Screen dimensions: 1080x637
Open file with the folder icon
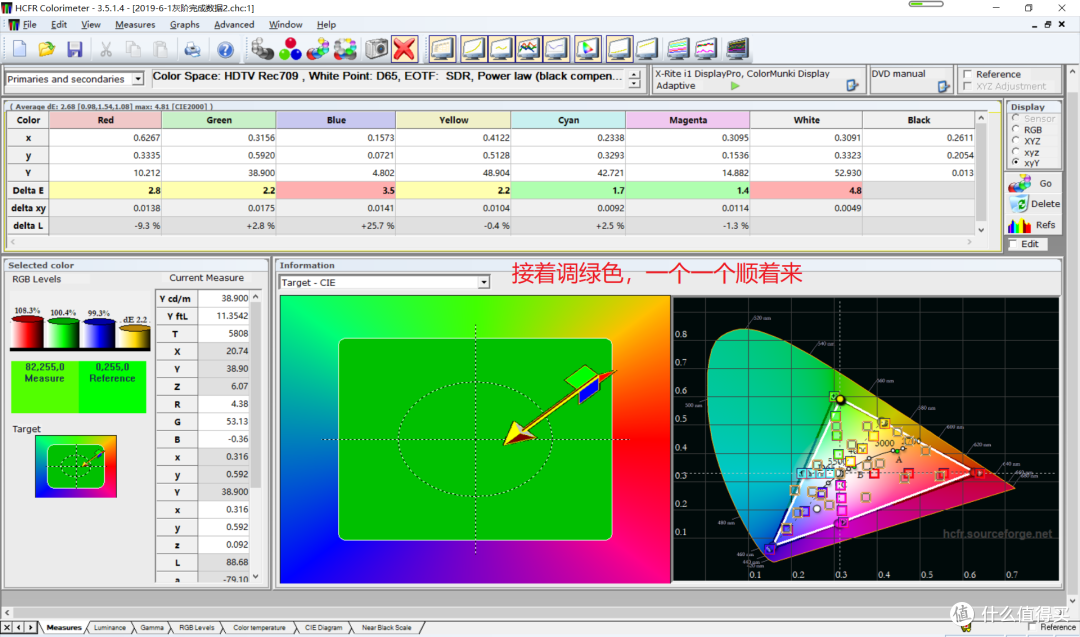pyautogui.click(x=46, y=49)
